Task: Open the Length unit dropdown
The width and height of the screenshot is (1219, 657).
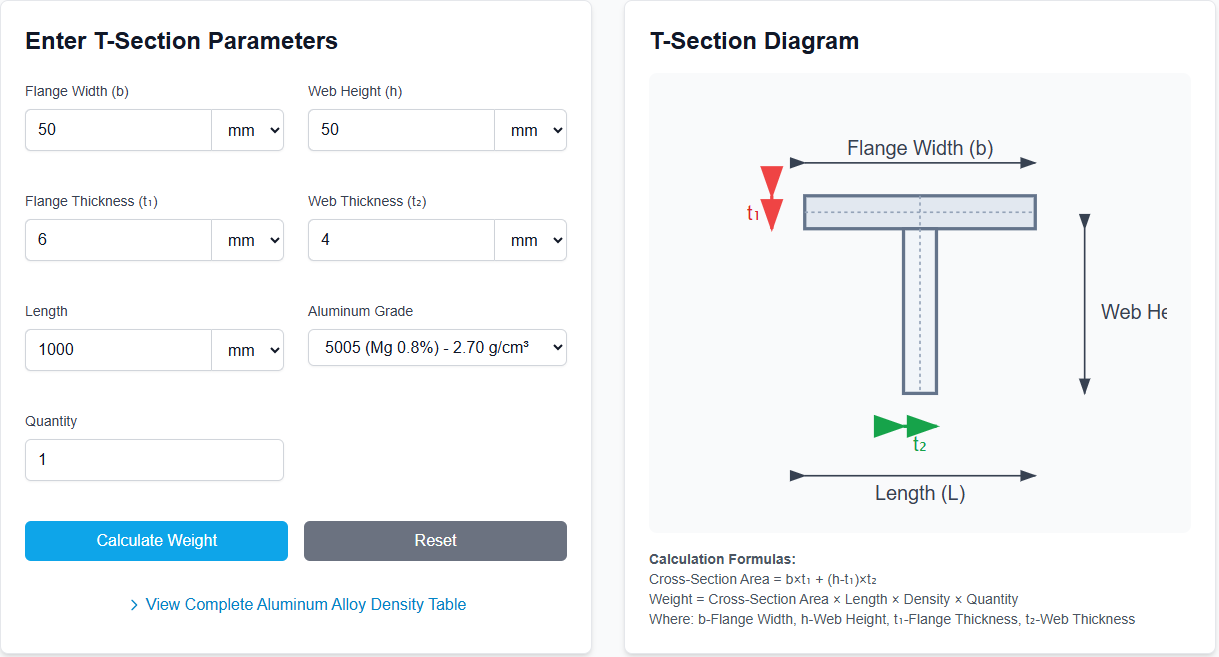Action: pyautogui.click(x=248, y=350)
